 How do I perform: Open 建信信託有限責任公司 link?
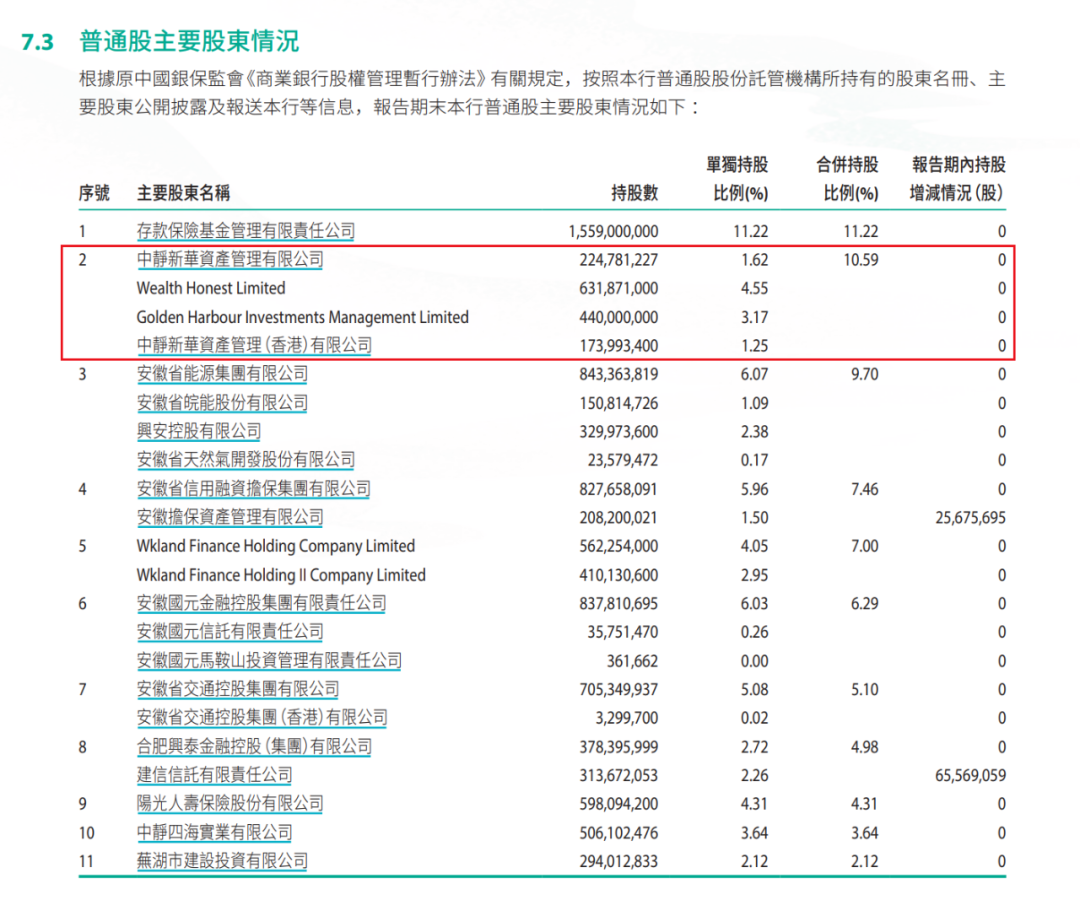[214, 776]
